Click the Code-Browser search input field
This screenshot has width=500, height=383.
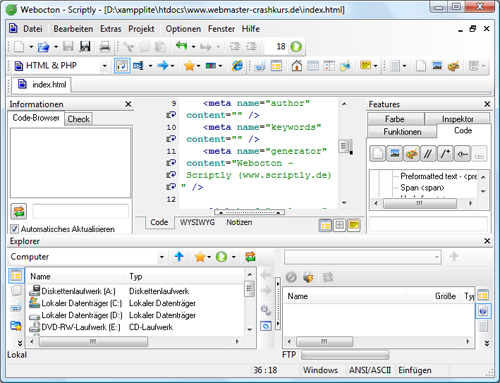81,211
